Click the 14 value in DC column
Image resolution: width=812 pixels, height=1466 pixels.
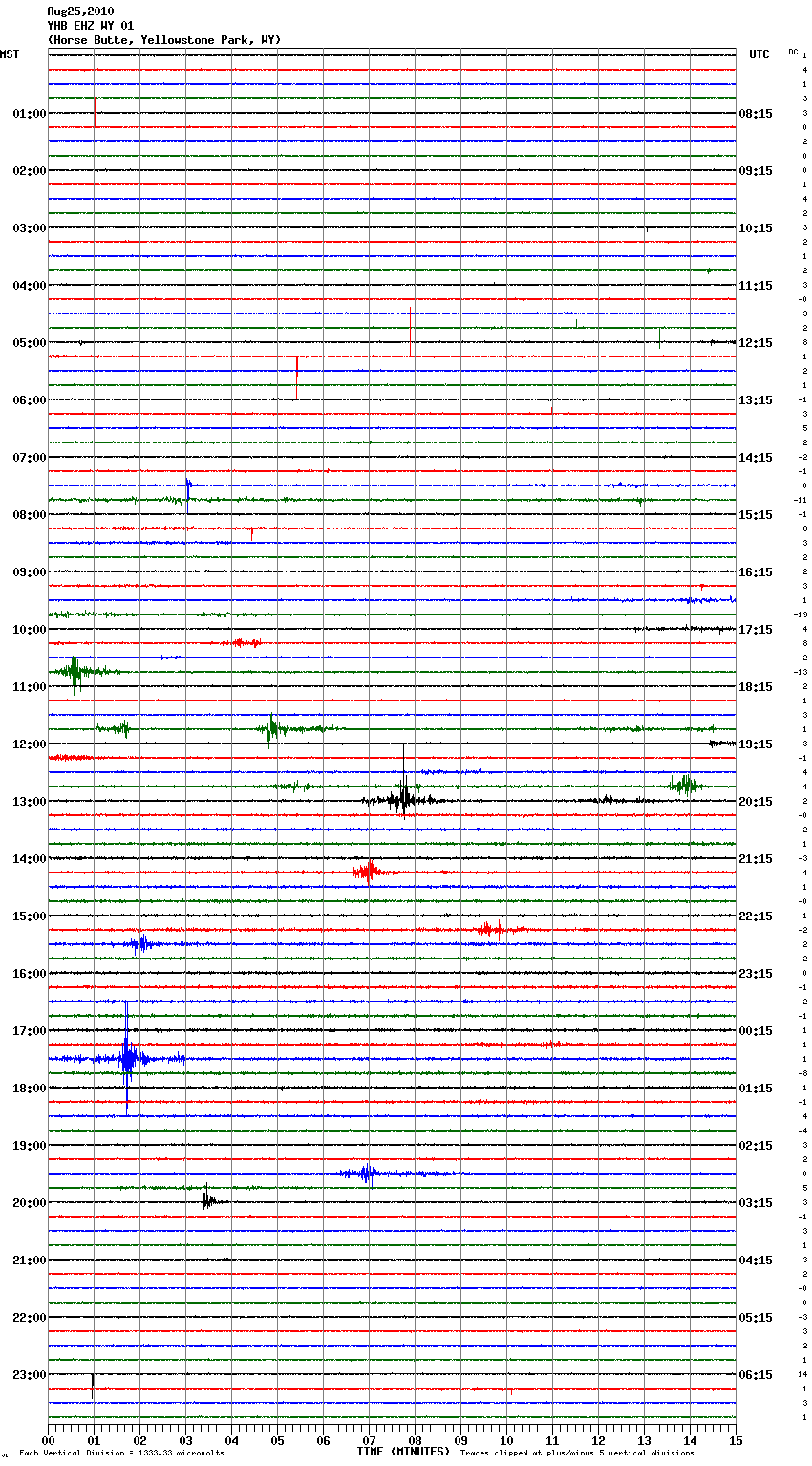click(x=803, y=1374)
